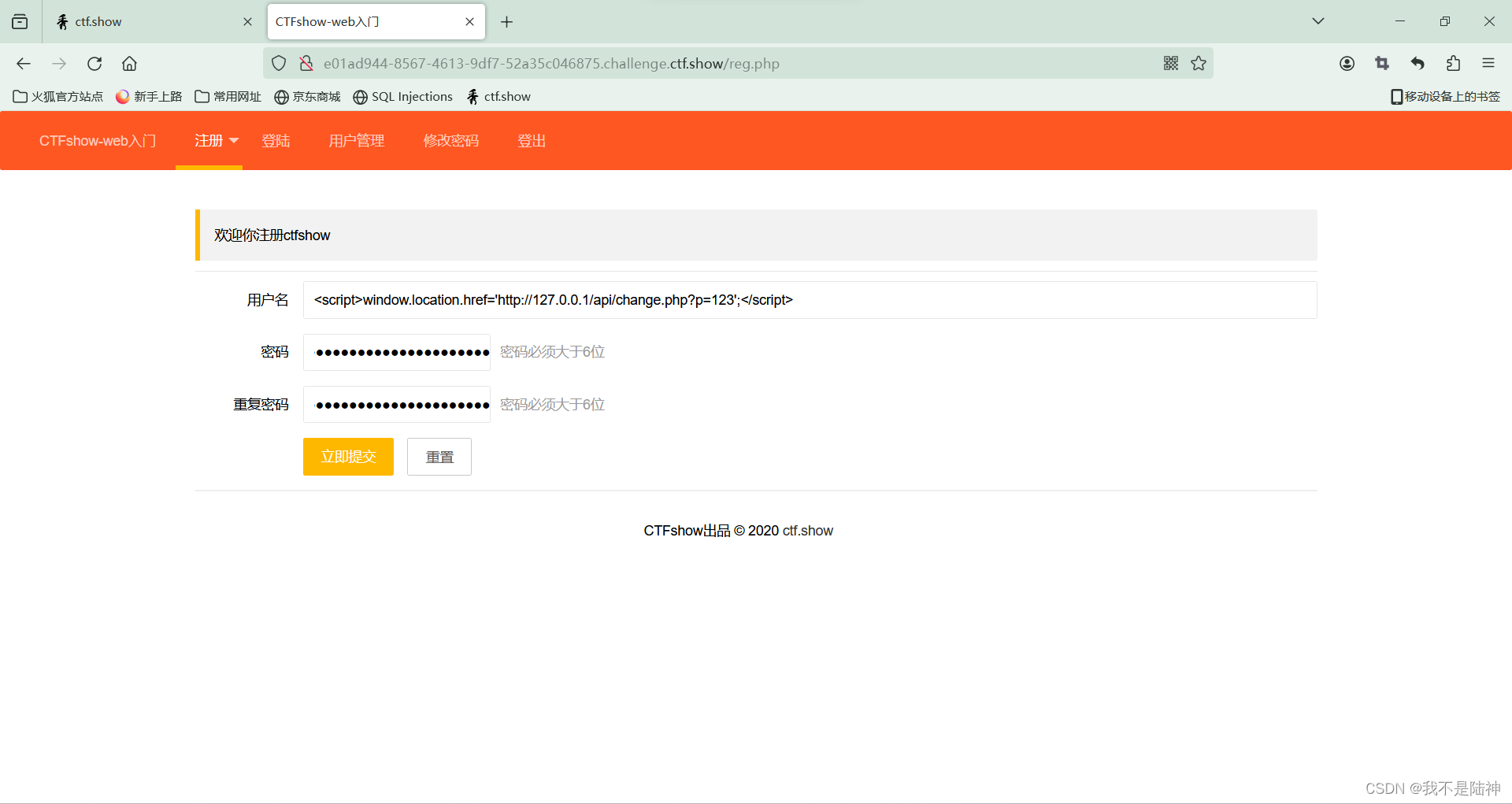
Task: Open the QR code generator icon
Action: click(1171, 64)
